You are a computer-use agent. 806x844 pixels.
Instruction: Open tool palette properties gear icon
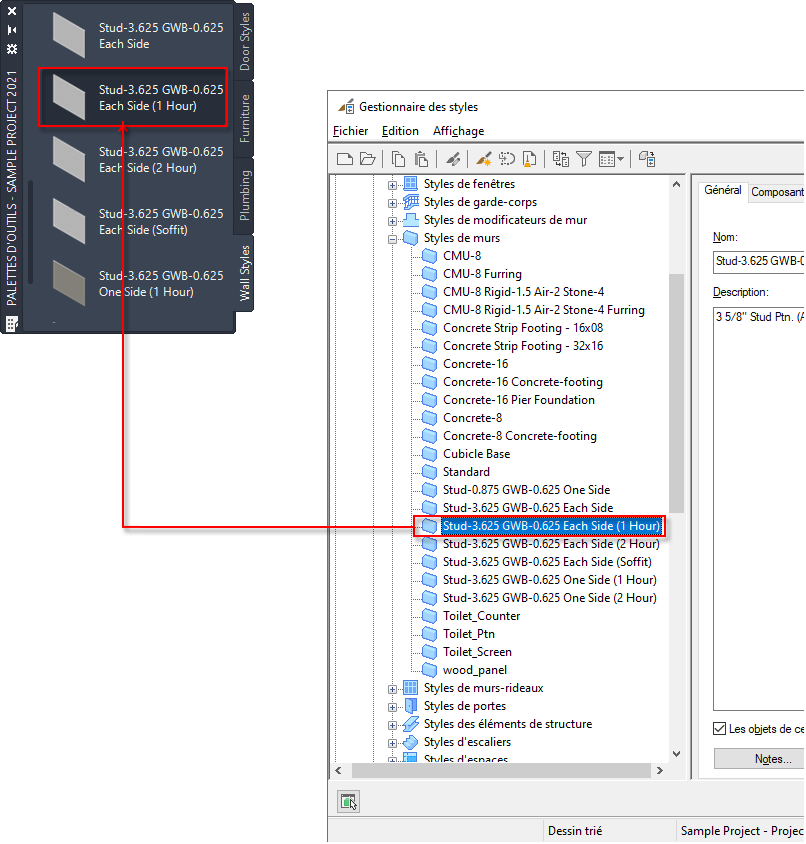click(x=12, y=49)
